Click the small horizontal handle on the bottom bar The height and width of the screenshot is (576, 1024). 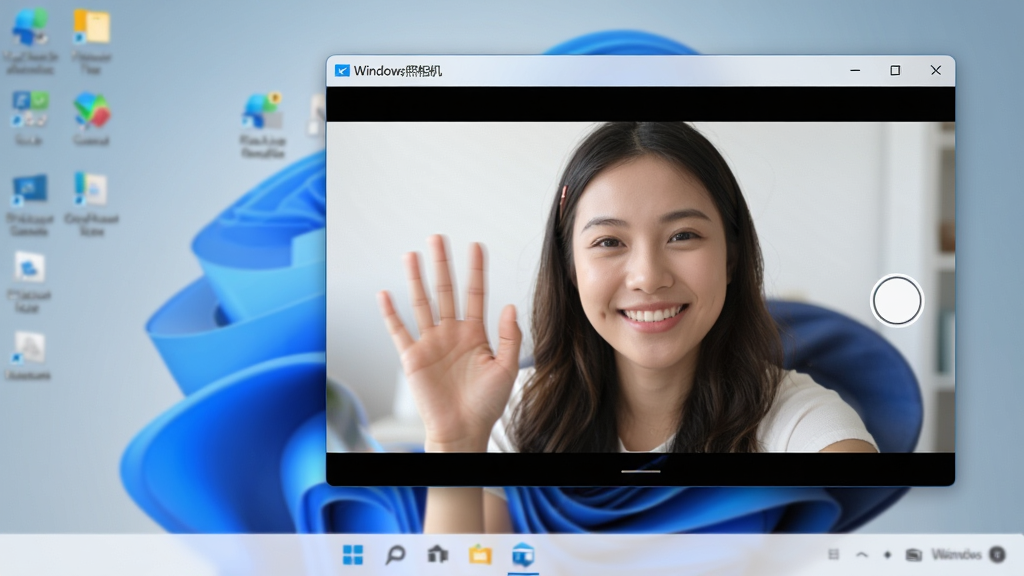pos(641,471)
